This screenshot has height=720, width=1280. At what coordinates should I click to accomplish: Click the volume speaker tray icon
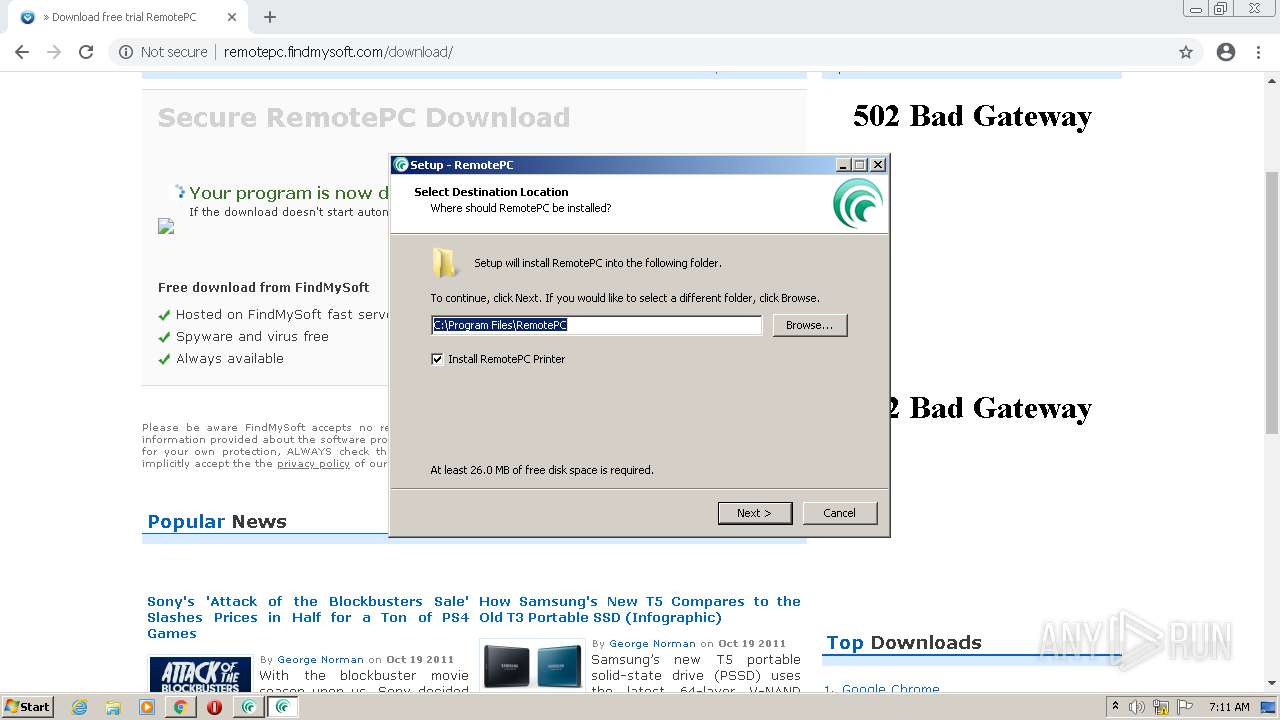[x=1137, y=707]
